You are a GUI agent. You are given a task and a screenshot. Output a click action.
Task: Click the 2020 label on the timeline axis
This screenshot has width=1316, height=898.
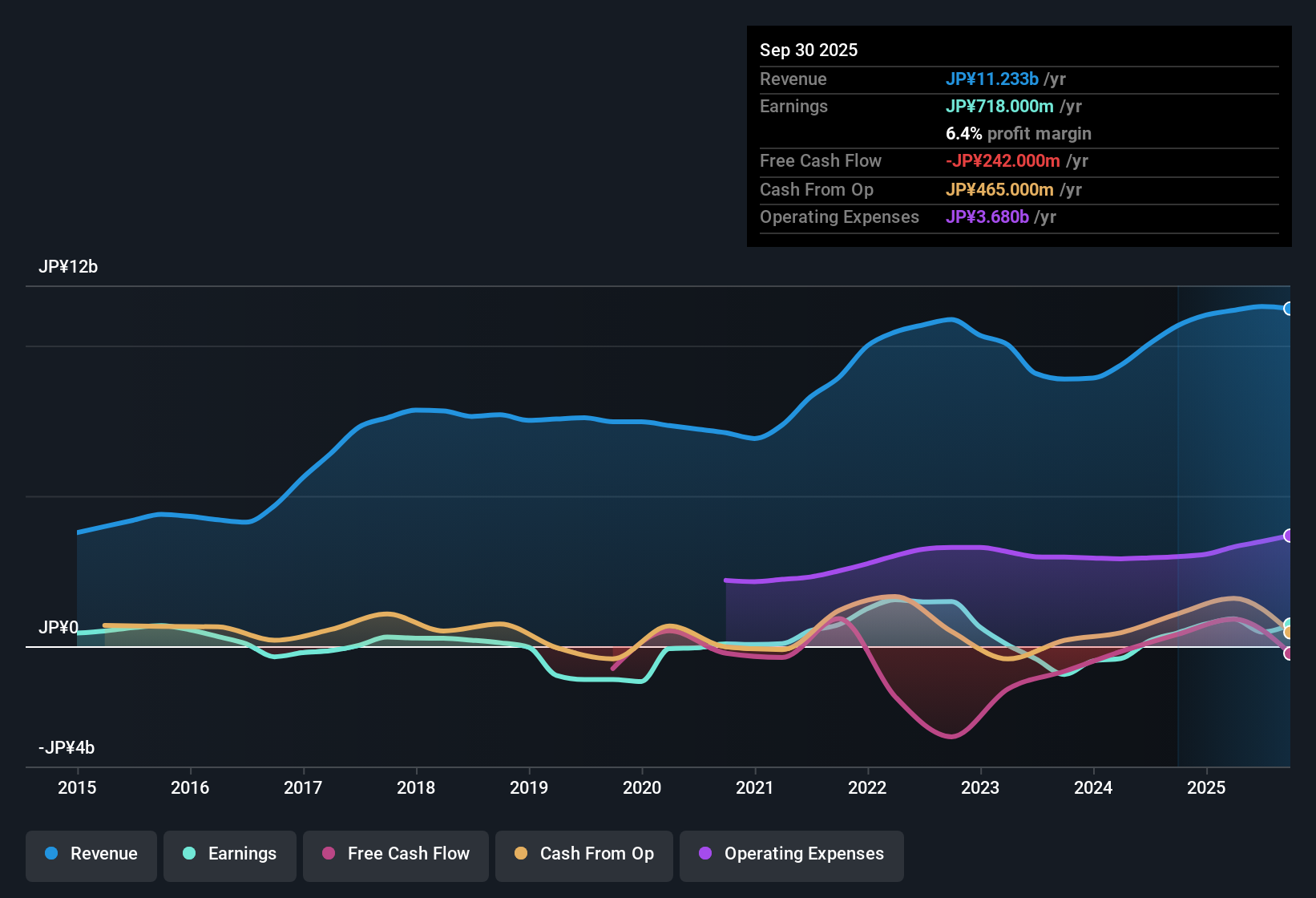642,788
